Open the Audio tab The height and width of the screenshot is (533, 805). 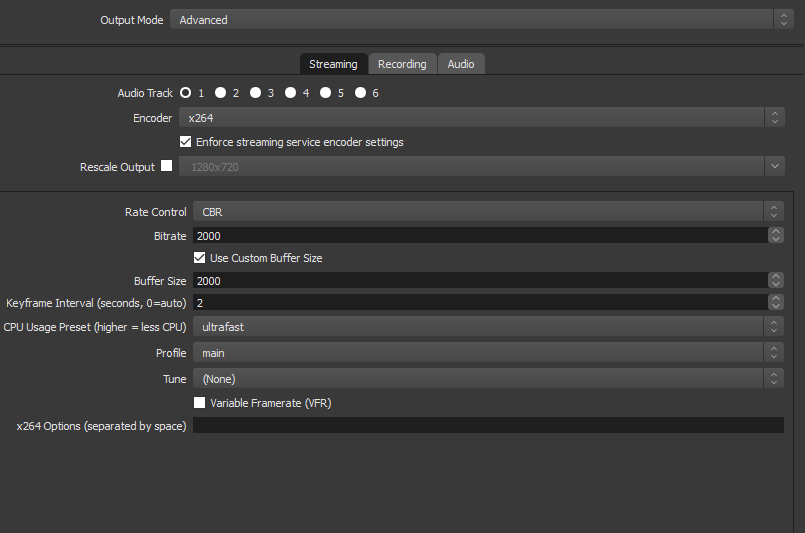(461, 64)
